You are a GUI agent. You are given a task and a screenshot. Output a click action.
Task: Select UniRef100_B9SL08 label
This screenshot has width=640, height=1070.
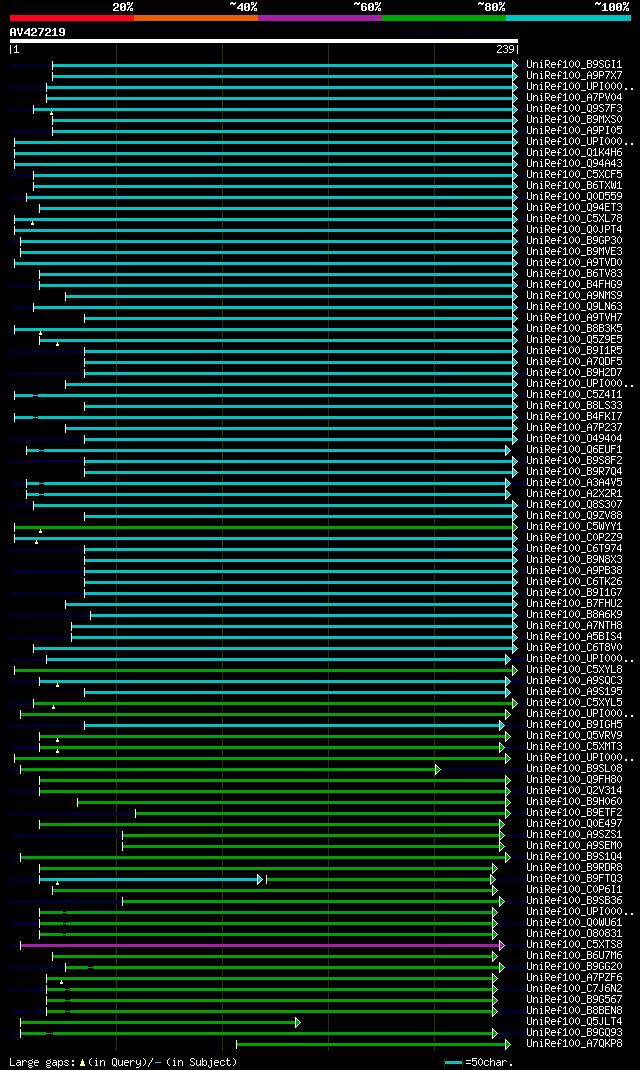574,768
